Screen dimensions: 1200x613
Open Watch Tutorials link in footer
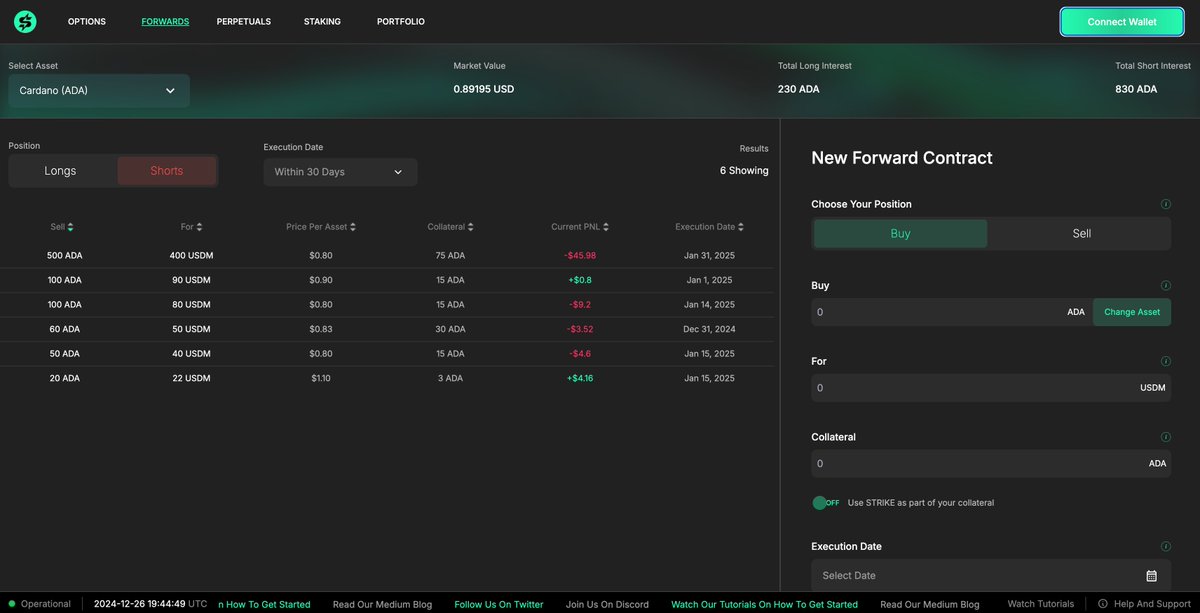point(1041,604)
